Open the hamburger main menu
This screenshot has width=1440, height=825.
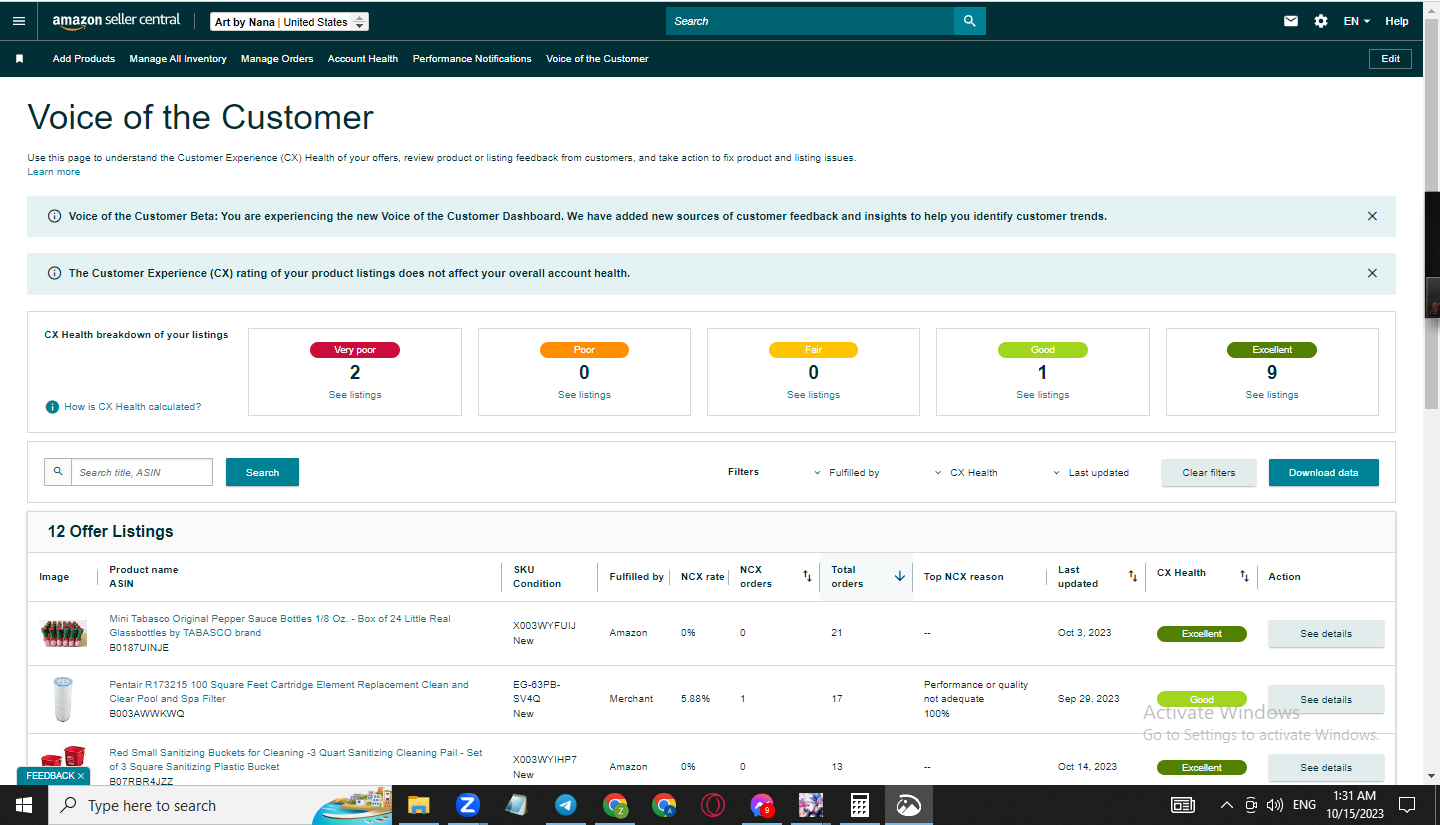point(19,21)
